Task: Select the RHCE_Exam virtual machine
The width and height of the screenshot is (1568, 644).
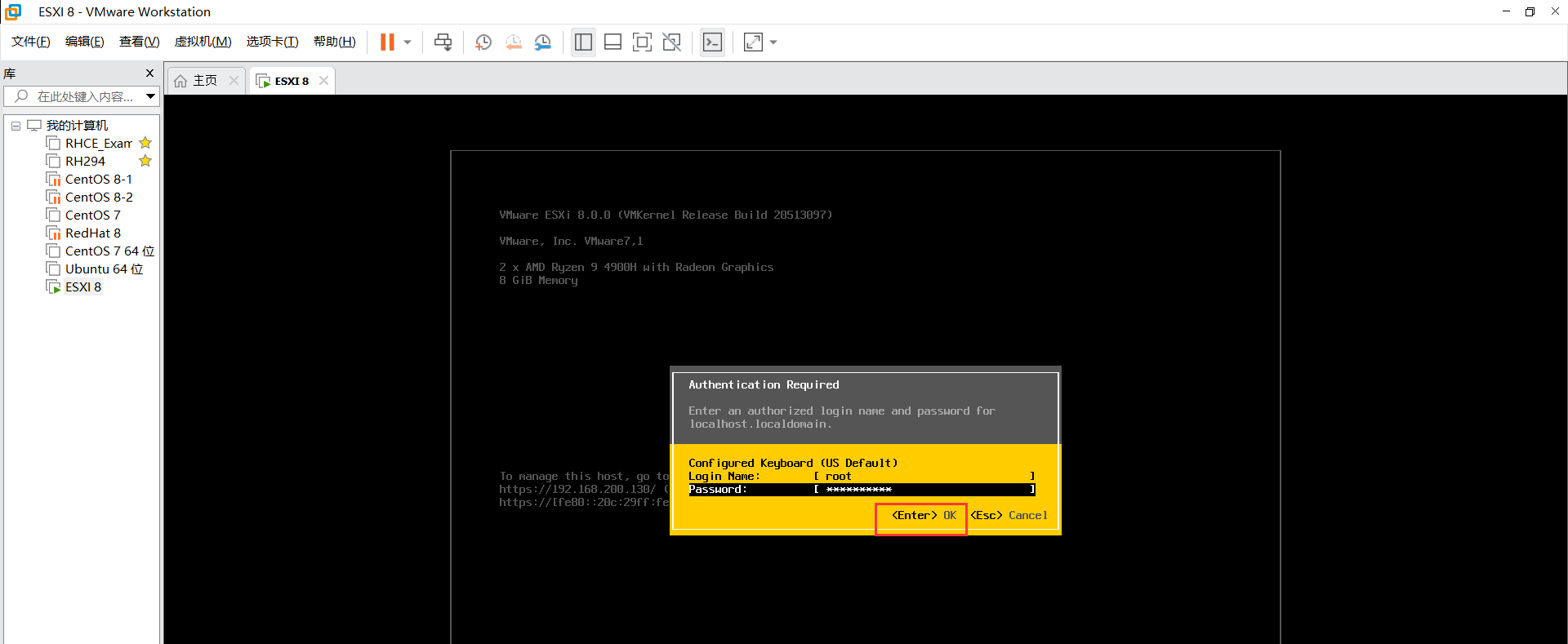Action: point(99,144)
